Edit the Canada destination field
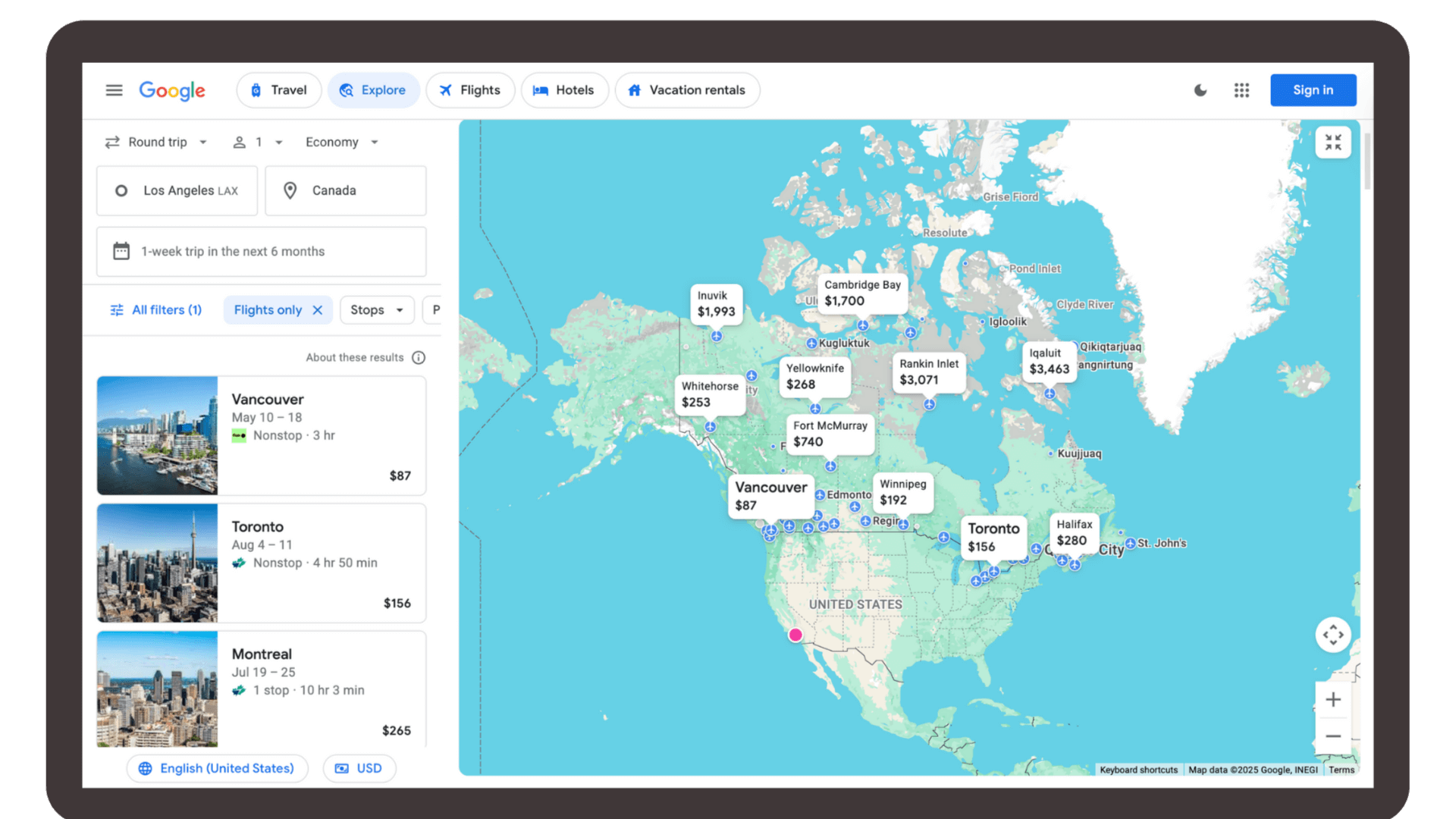The image size is (1456, 819). coord(345,190)
